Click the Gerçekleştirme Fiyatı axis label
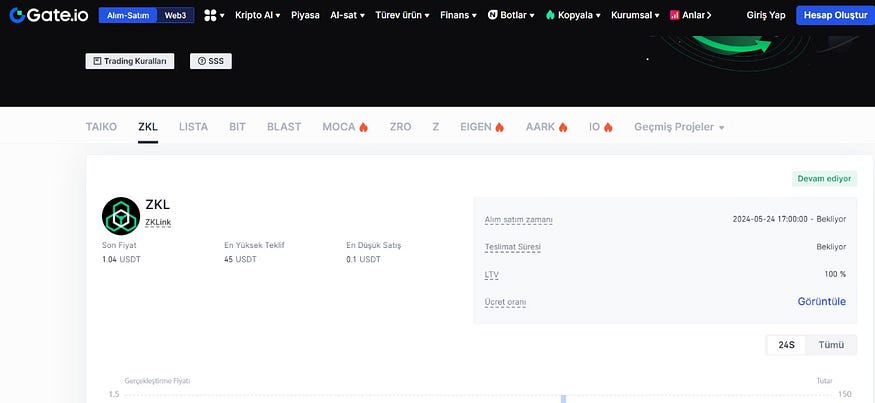The image size is (875, 403). (157, 381)
